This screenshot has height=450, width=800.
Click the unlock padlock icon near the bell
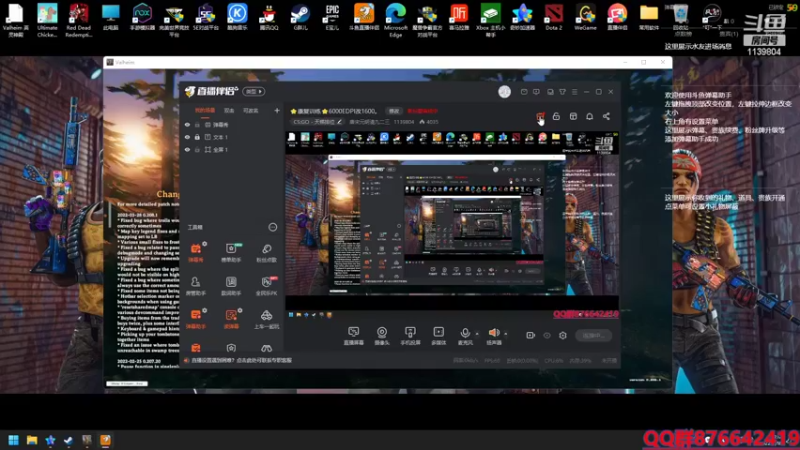tap(556, 116)
